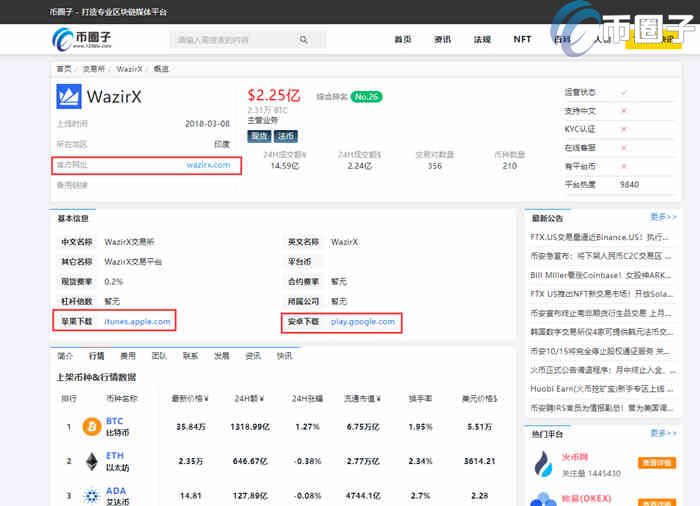Click the 4744.1亿 ADA market cap cell
The height and width of the screenshot is (506, 700).
[x=363, y=496]
